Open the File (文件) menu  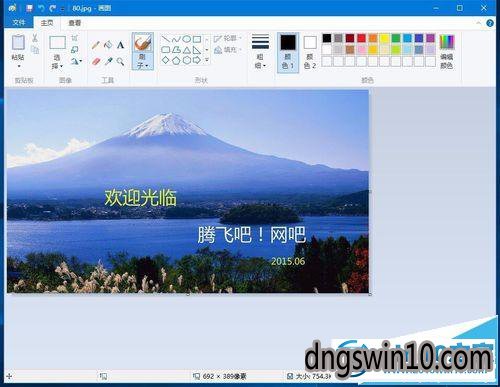click(x=19, y=22)
